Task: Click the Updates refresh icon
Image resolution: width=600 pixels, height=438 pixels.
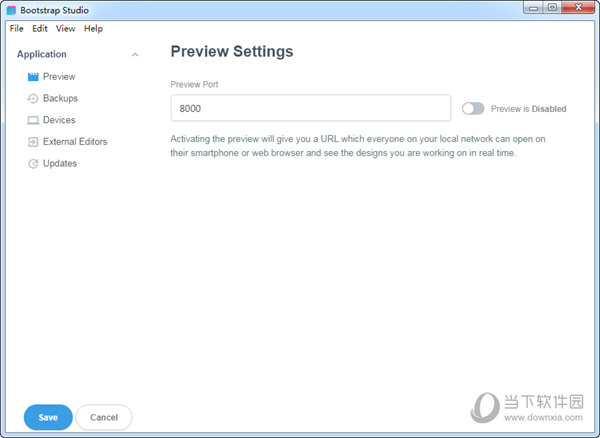Action: click(x=33, y=164)
